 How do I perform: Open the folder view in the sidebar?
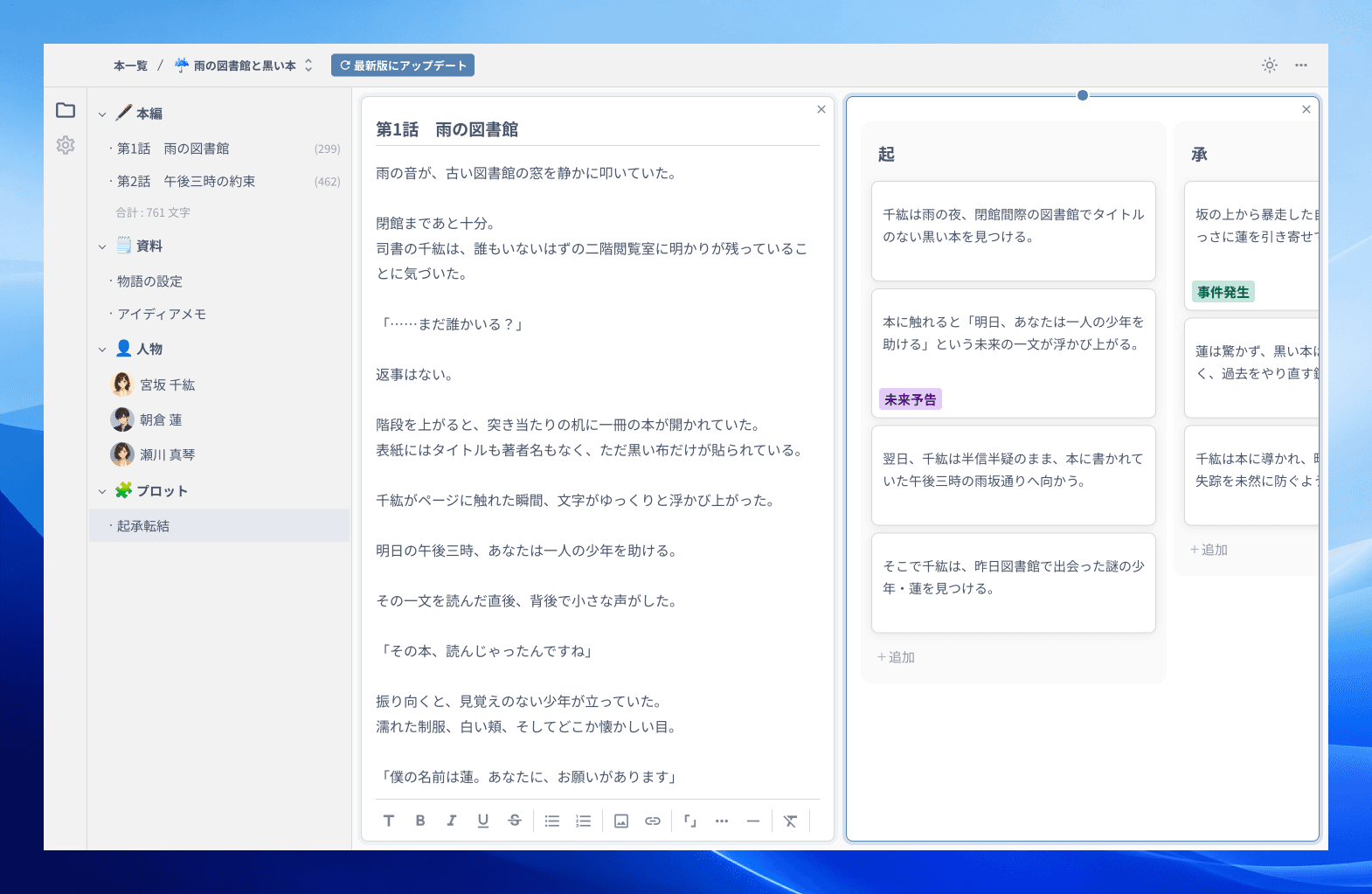point(66,110)
